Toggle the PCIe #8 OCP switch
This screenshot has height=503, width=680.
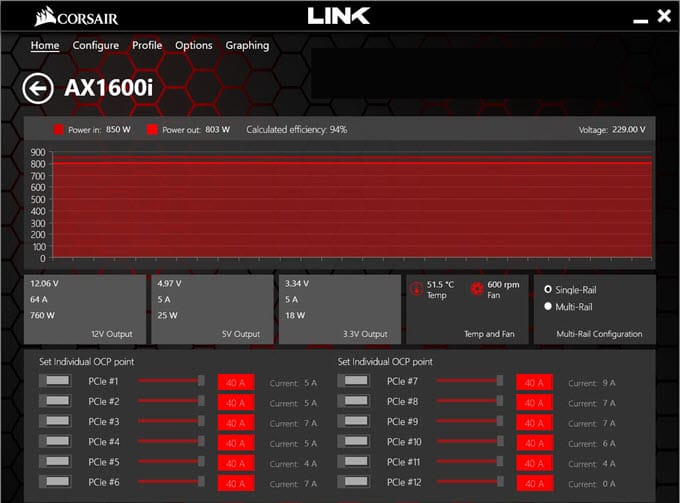[x=354, y=401]
